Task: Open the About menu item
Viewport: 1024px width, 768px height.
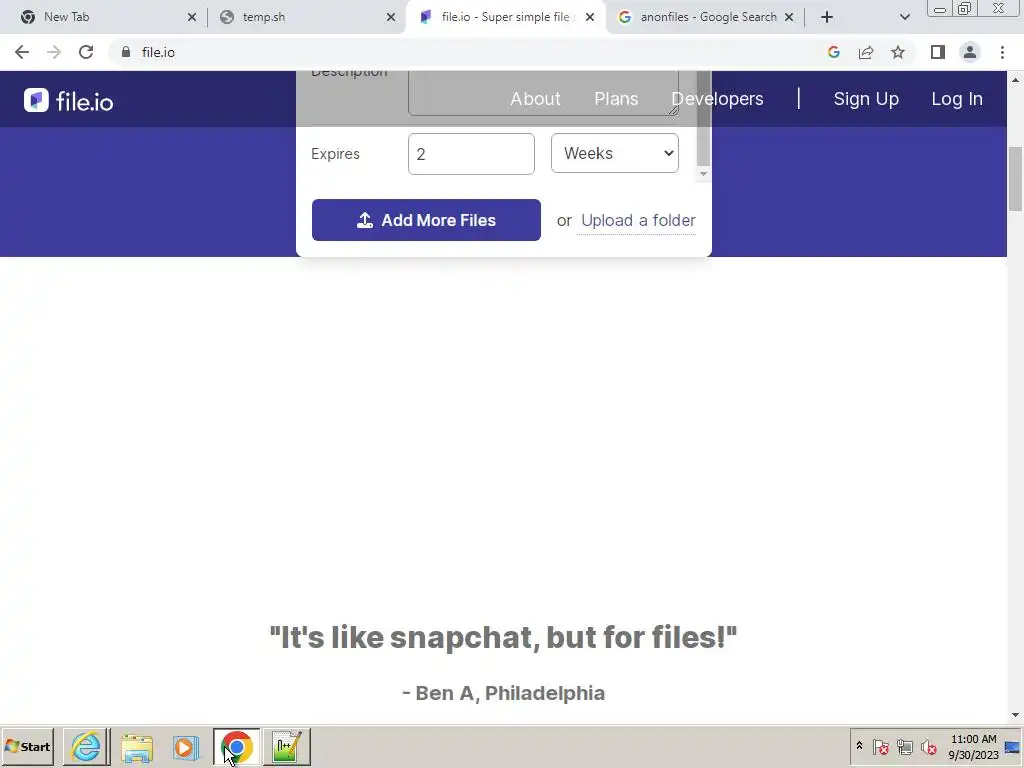Action: click(x=535, y=99)
